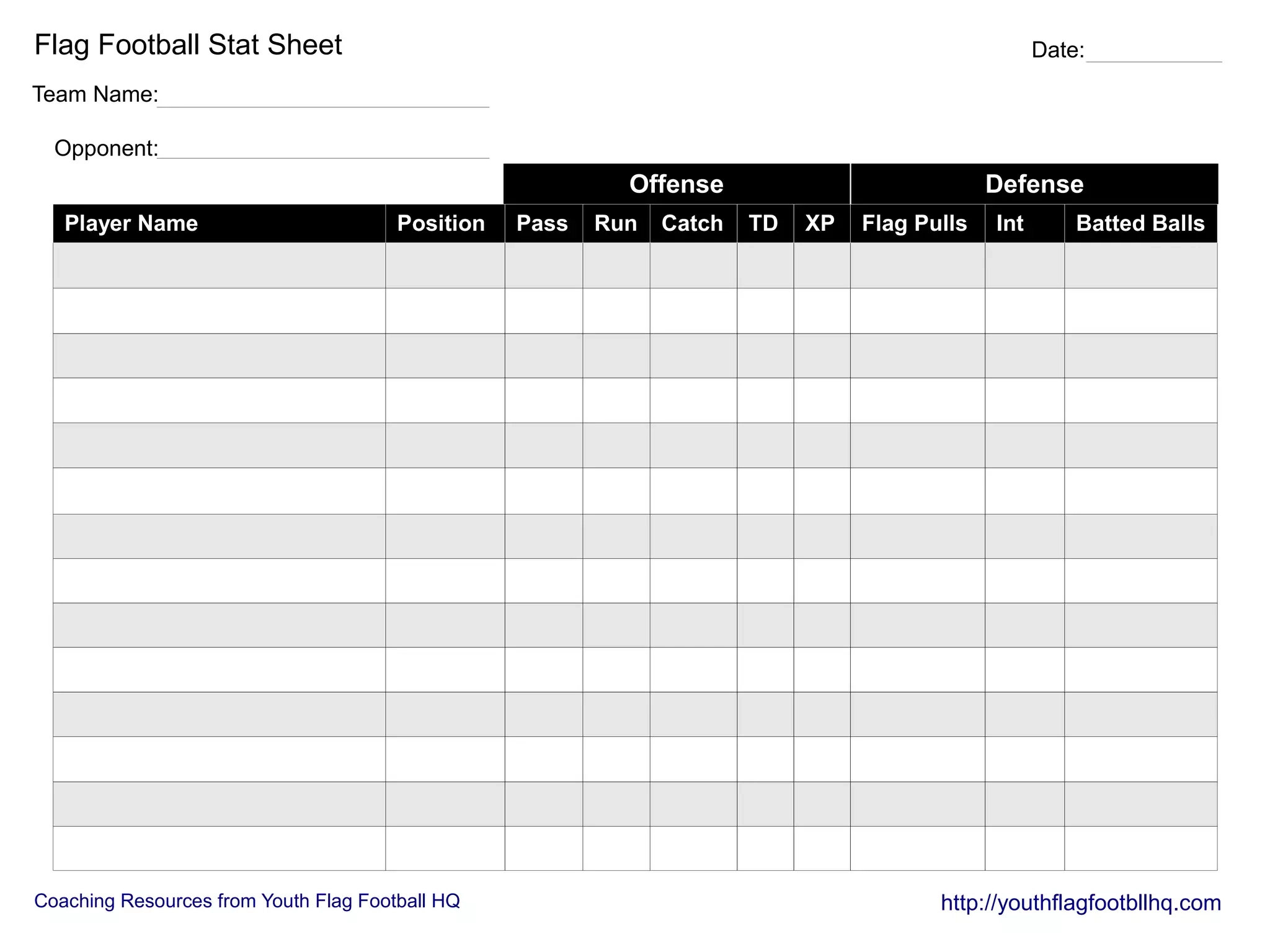
Task: Click the first row Player Name cell
Action: pos(219,265)
